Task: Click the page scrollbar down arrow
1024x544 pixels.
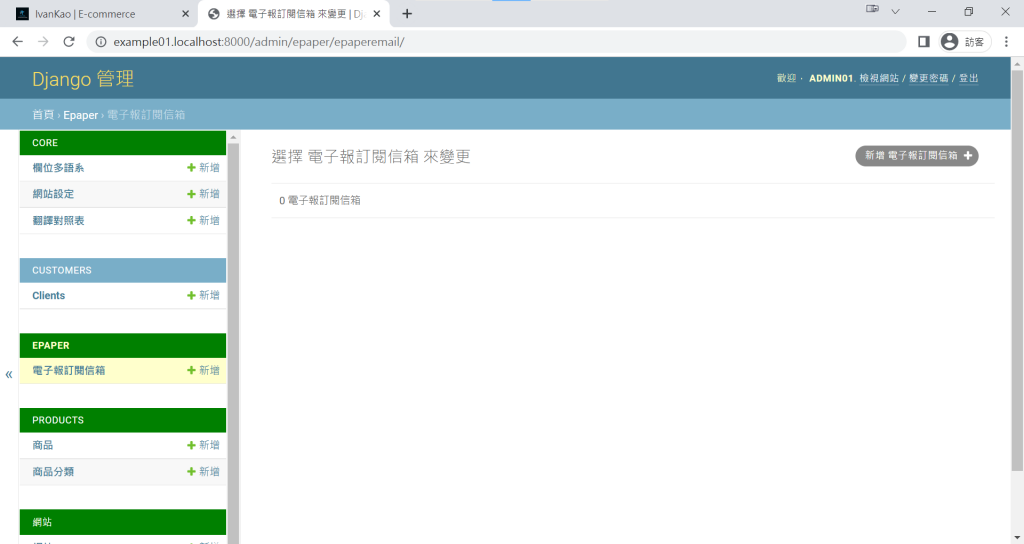Action: pos(1017,538)
